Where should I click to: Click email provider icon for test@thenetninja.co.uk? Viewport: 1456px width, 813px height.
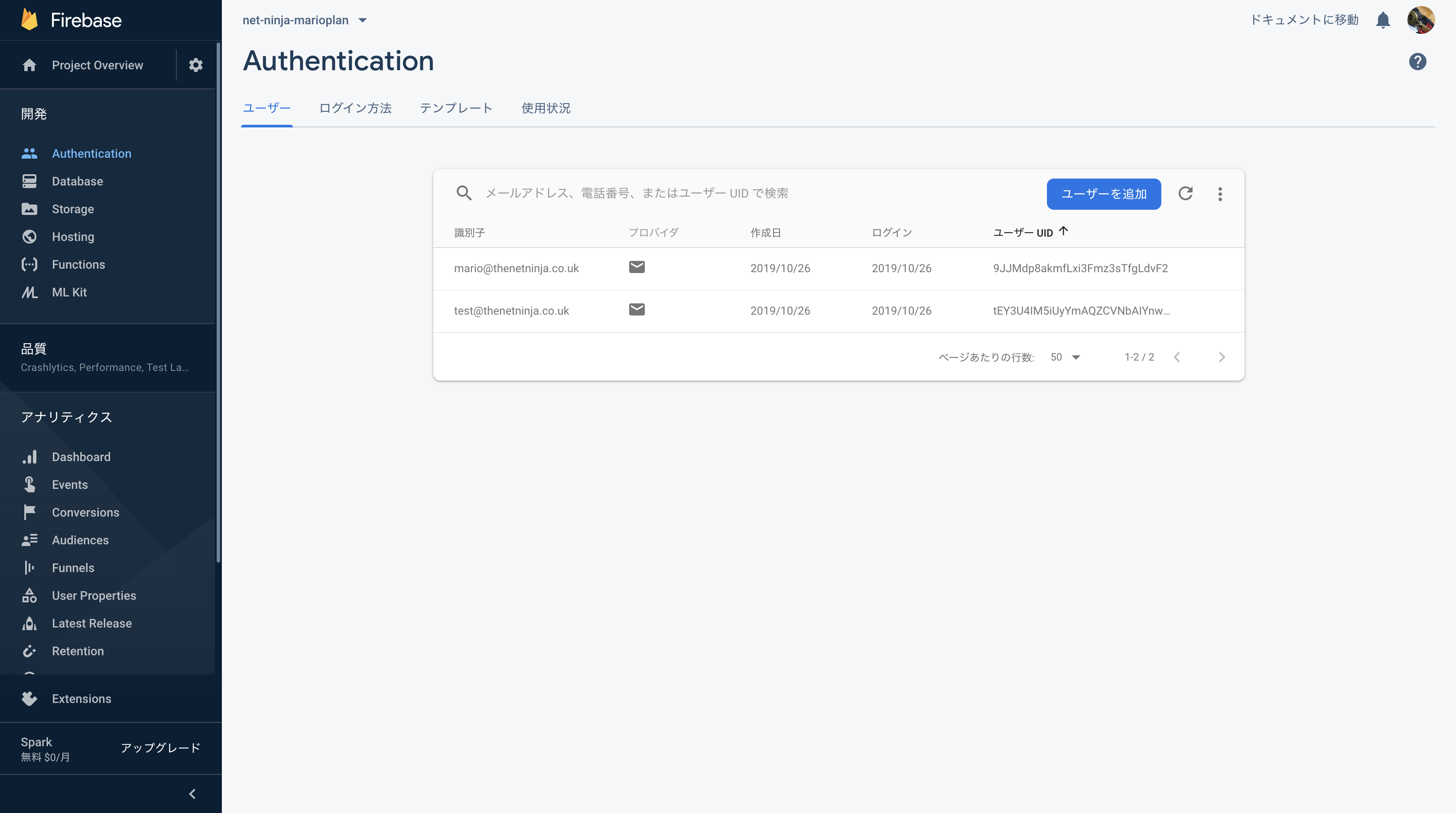click(637, 309)
